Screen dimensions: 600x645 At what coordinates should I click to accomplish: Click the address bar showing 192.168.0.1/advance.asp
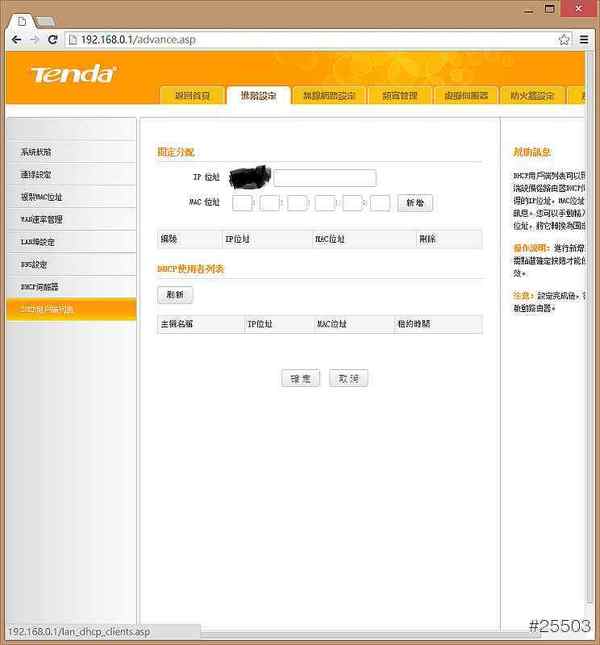pyautogui.click(x=317, y=40)
